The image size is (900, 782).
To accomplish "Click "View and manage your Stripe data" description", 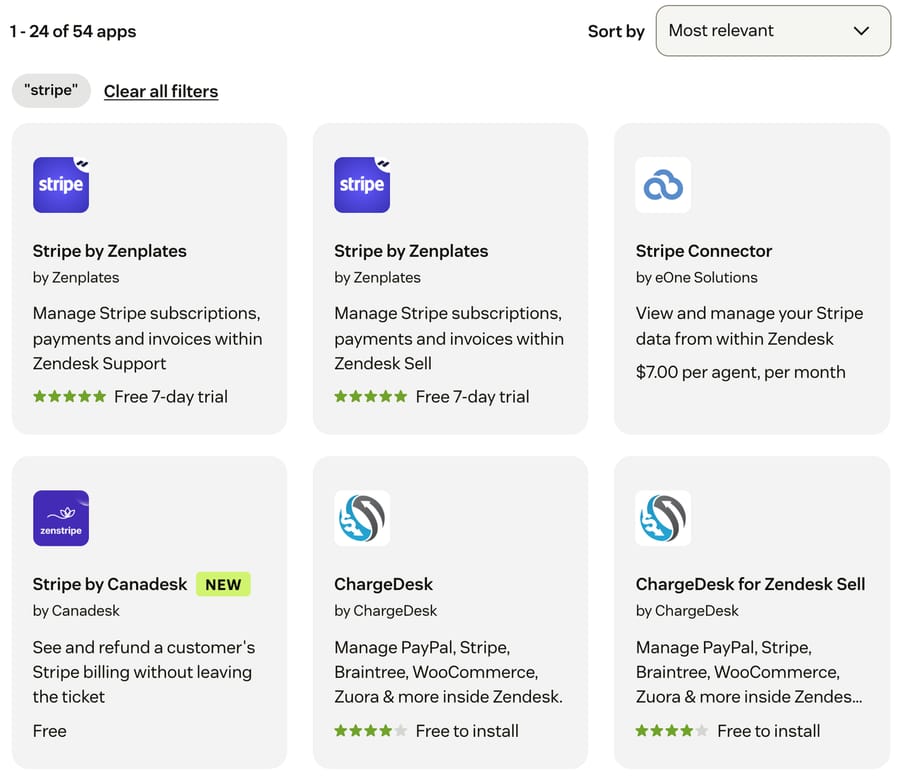I will (x=749, y=326).
